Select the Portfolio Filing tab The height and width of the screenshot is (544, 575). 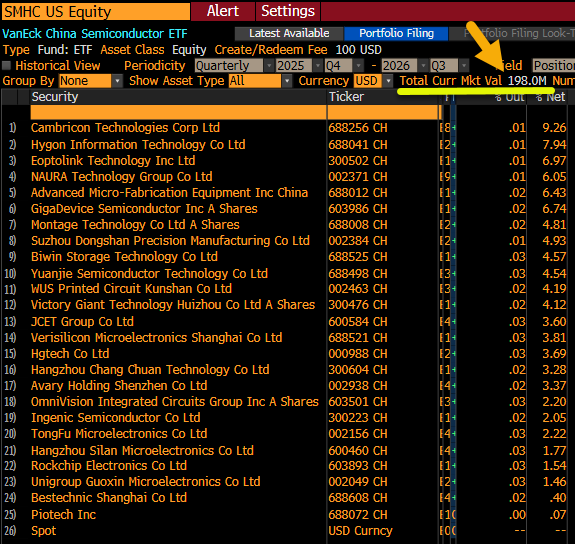click(396, 33)
